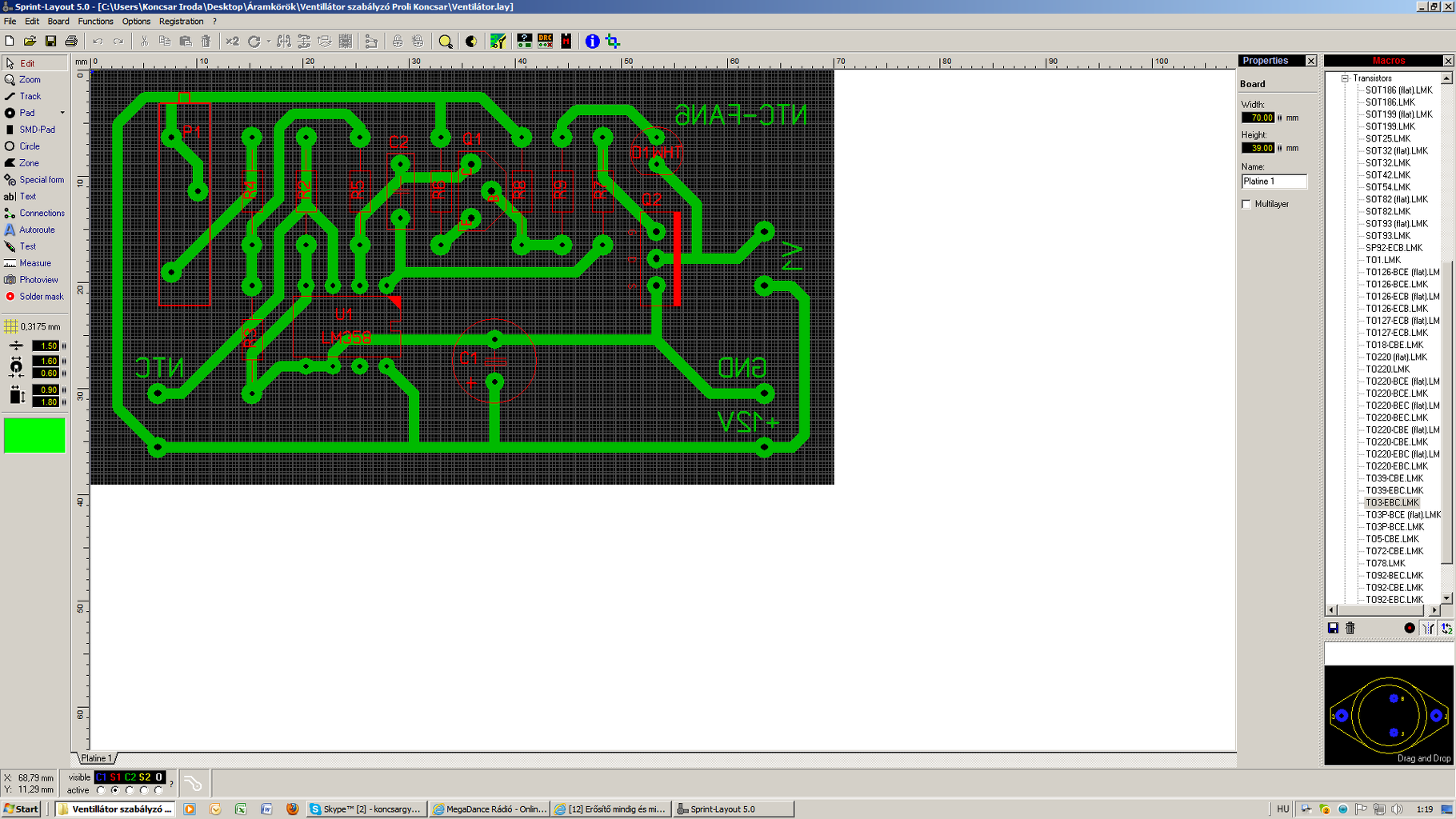The height and width of the screenshot is (819, 1456).
Task: Select the Connections tool
Action: (x=34, y=214)
